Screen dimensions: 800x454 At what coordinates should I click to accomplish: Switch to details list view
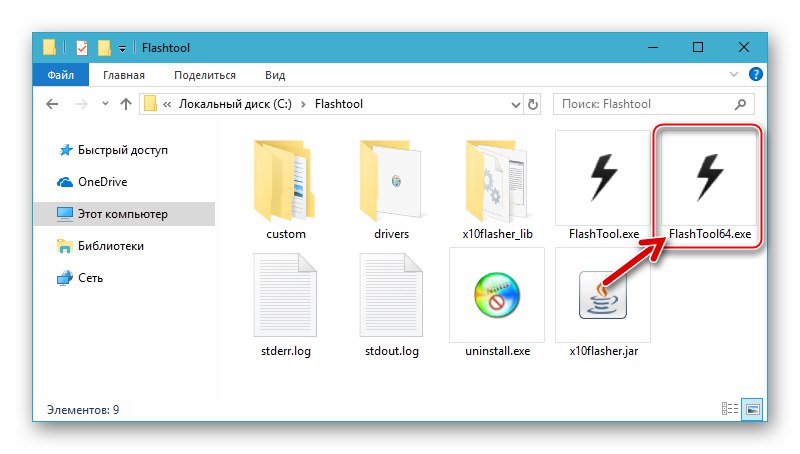pyautogui.click(x=730, y=409)
